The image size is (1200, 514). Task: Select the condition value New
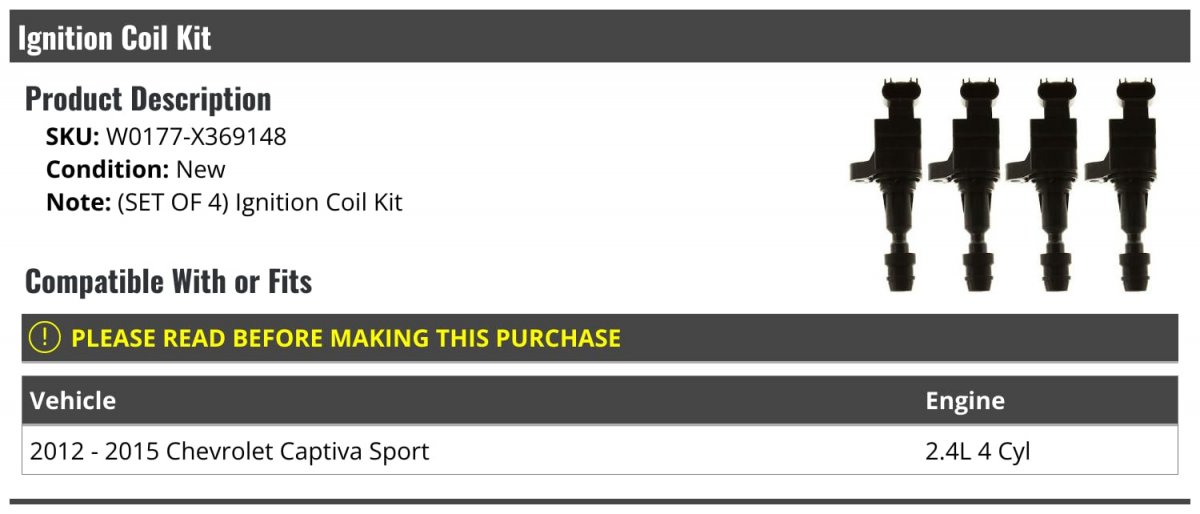click(200, 169)
